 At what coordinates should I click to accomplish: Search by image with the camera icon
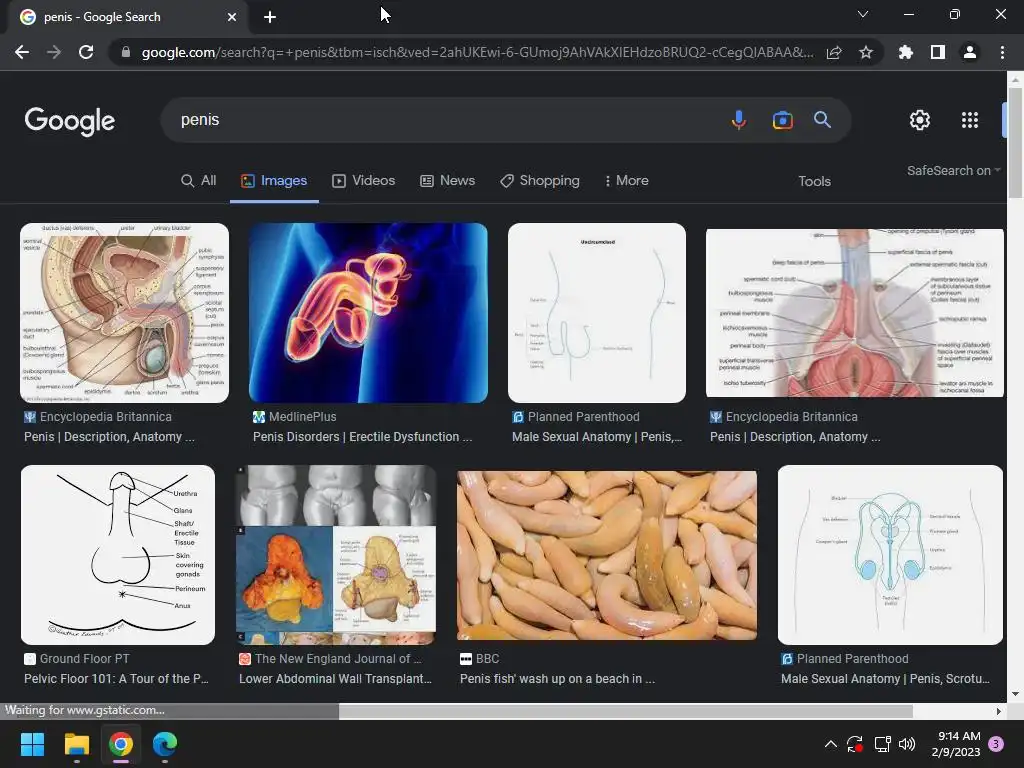tap(782, 120)
